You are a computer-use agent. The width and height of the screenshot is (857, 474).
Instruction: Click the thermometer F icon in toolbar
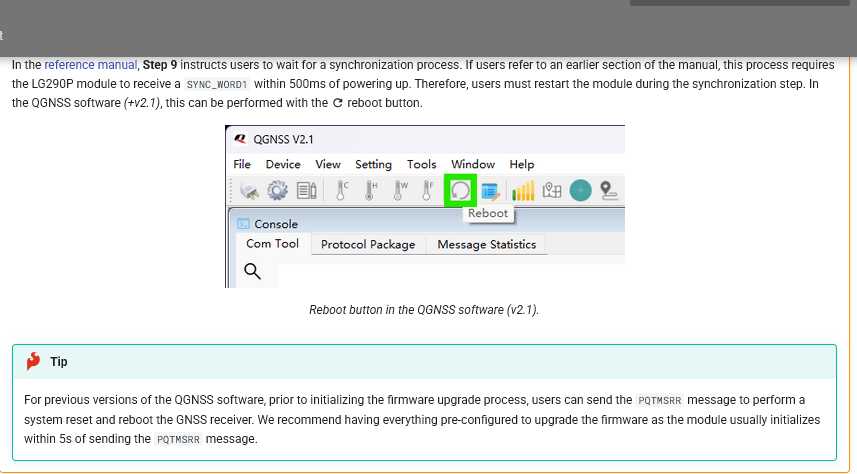[428, 189]
